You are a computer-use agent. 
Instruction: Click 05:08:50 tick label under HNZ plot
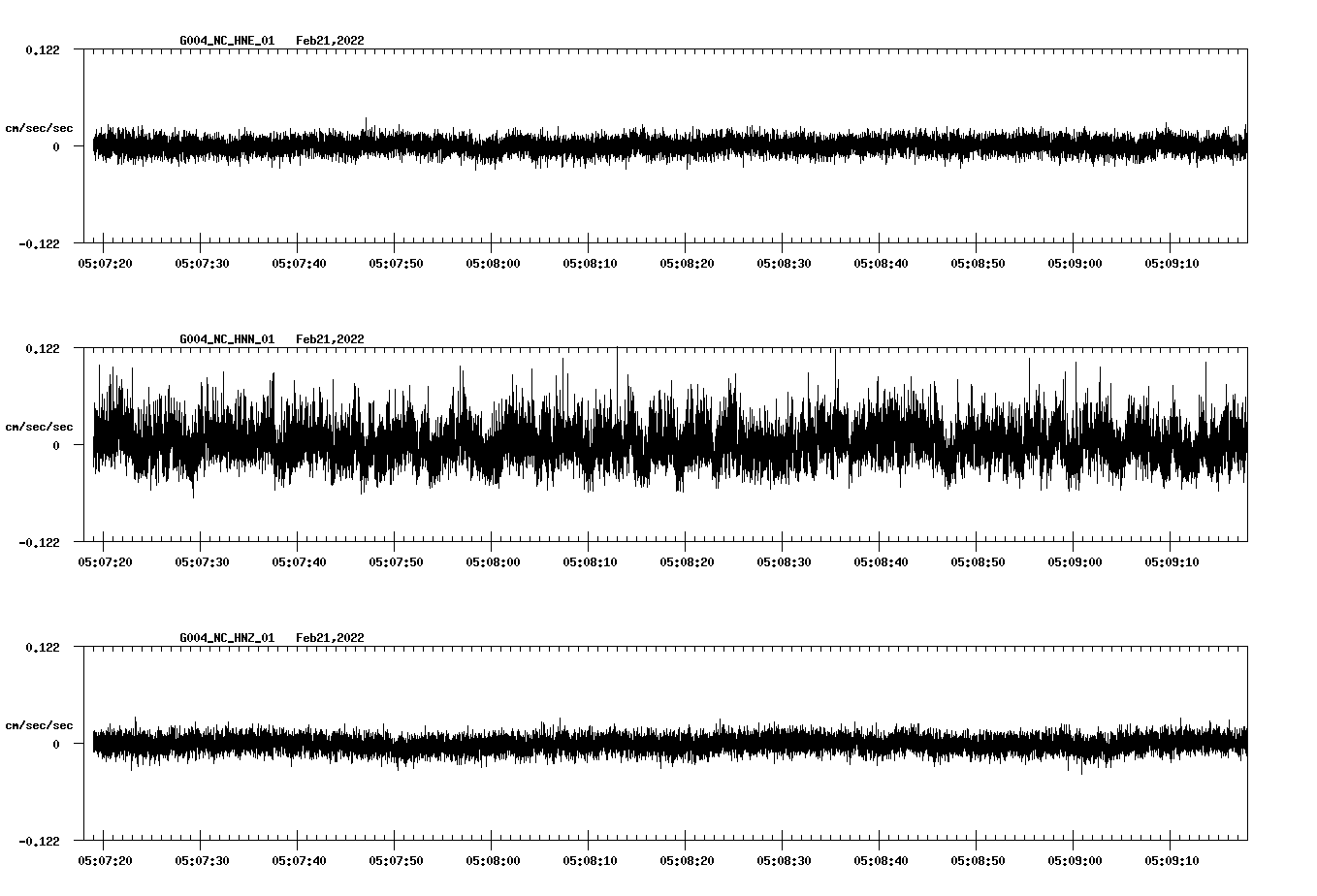click(x=978, y=860)
